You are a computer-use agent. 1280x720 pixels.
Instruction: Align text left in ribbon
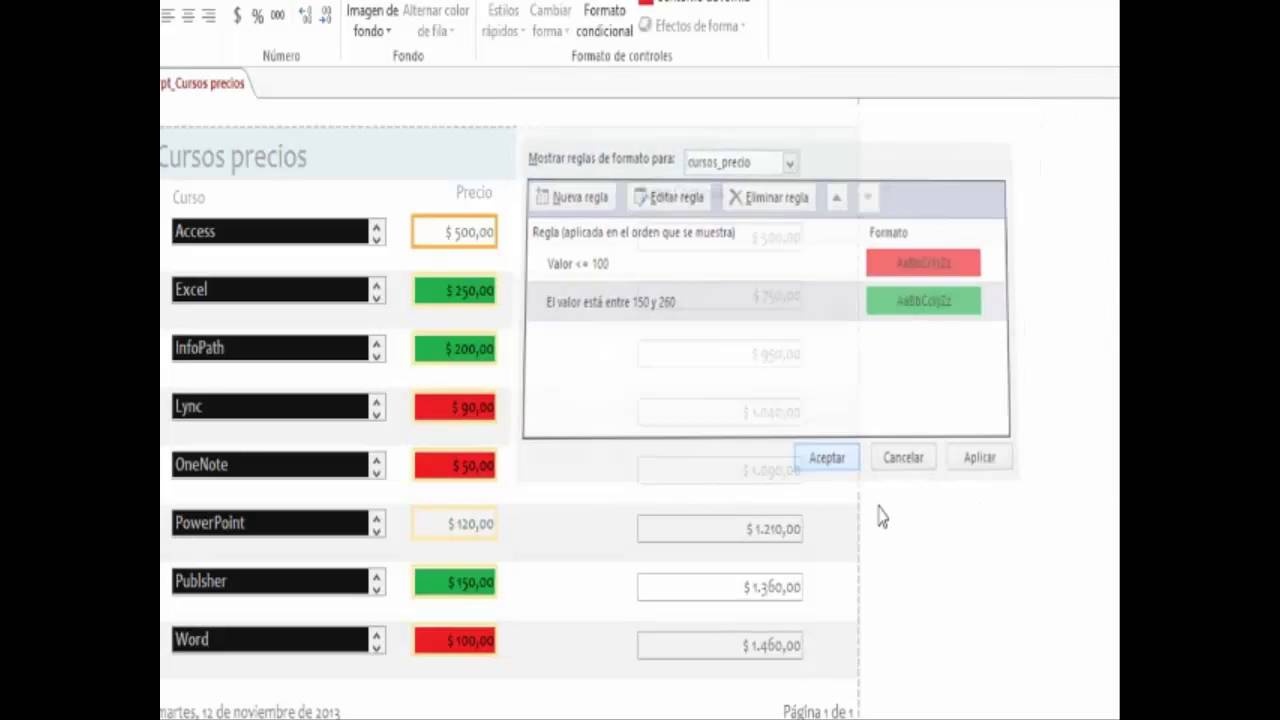point(168,16)
